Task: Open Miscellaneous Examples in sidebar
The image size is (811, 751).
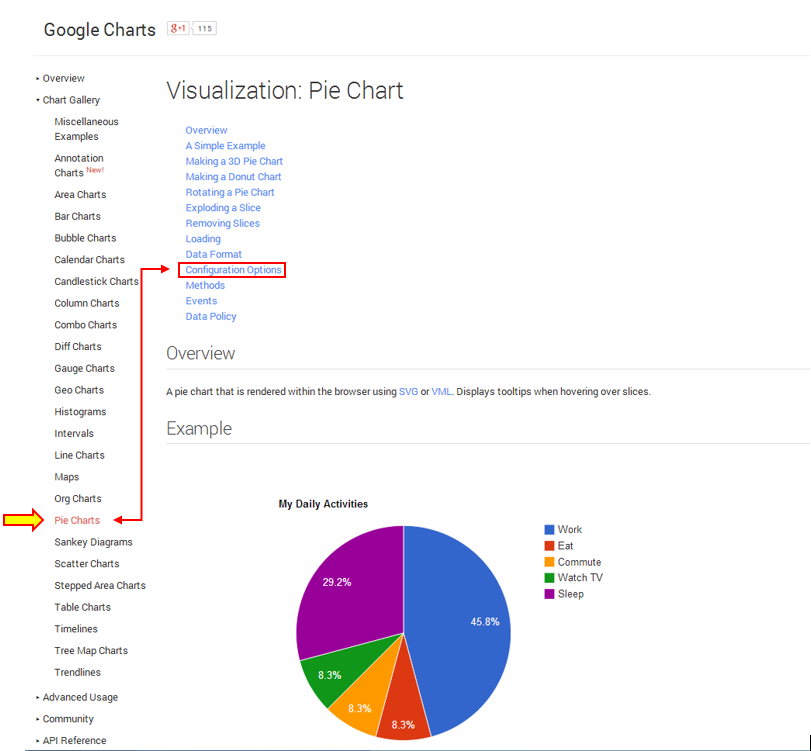Action: click(86, 129)
